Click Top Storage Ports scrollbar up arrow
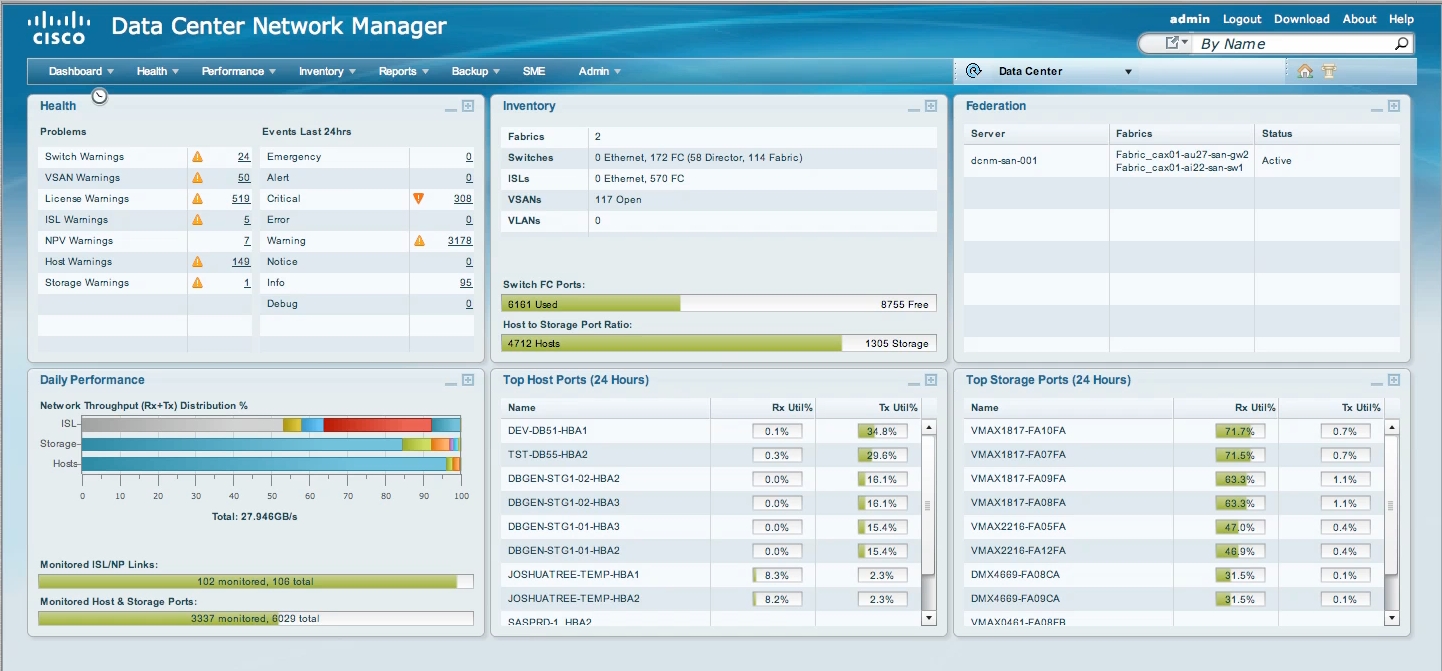 [1392, 427]
